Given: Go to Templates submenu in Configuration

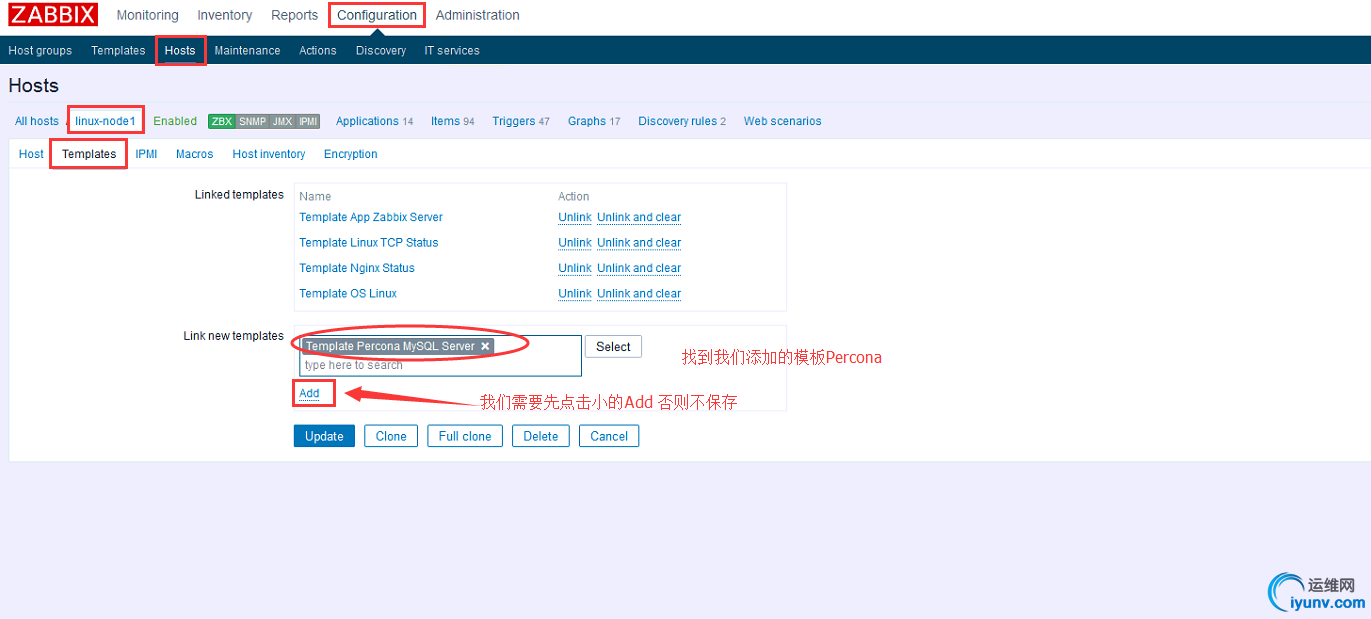Looking at the screenshot, I should click(118, 50).
